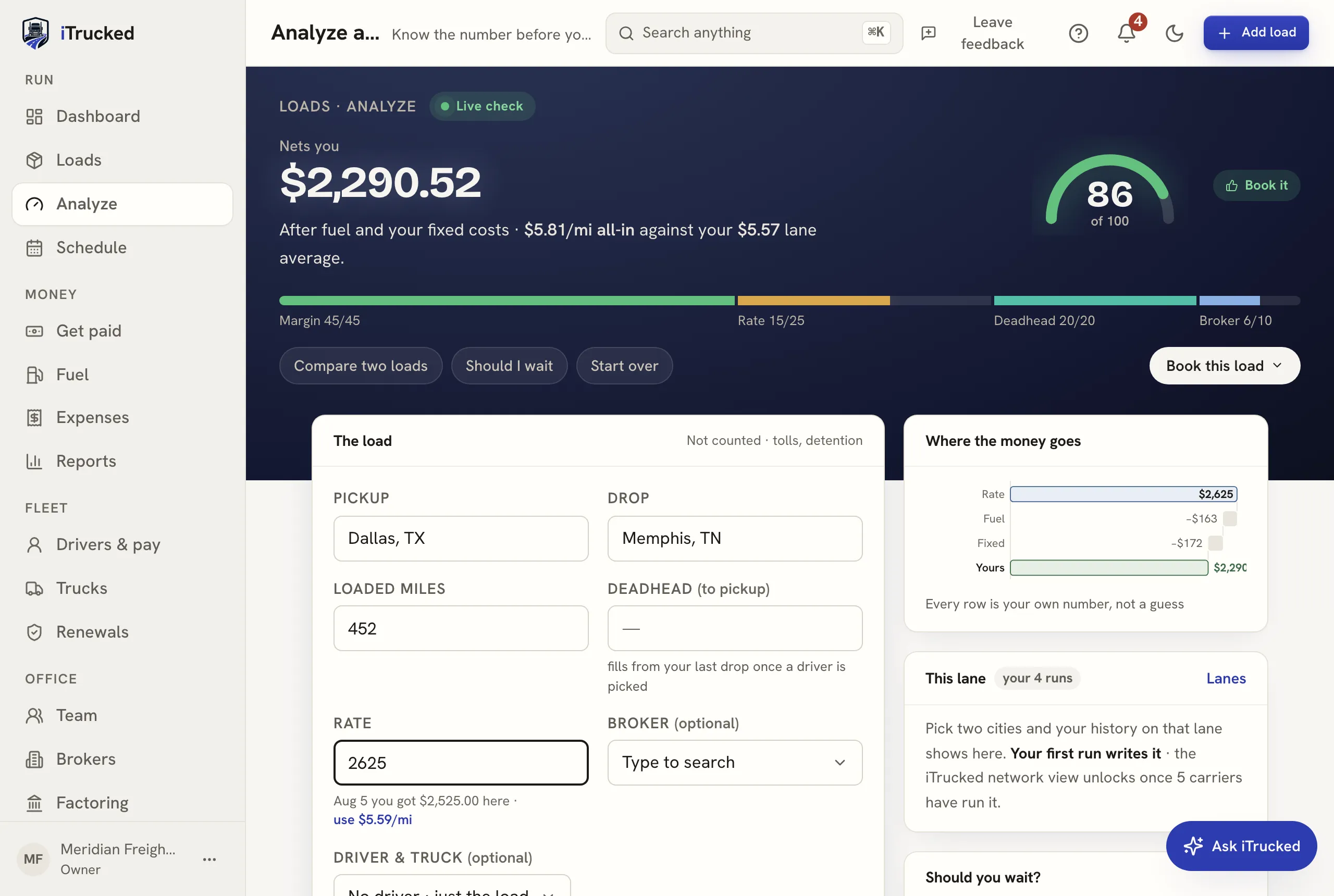
Task: Navigate to Brokers
Action: [122, 759]
